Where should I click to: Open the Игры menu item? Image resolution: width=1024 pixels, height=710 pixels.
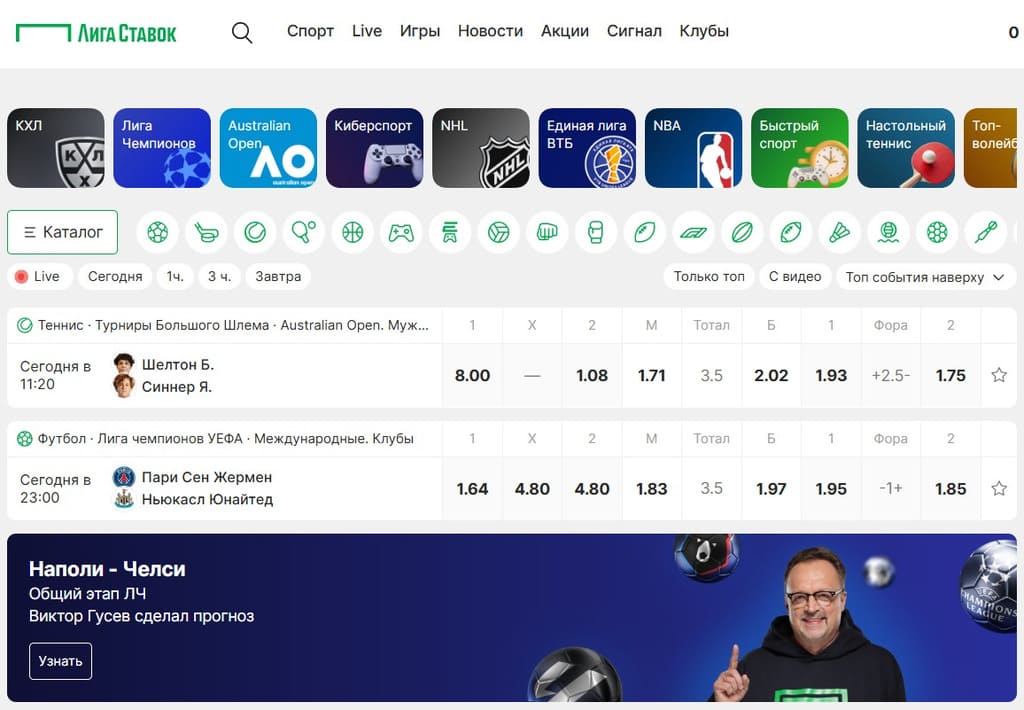420,31
